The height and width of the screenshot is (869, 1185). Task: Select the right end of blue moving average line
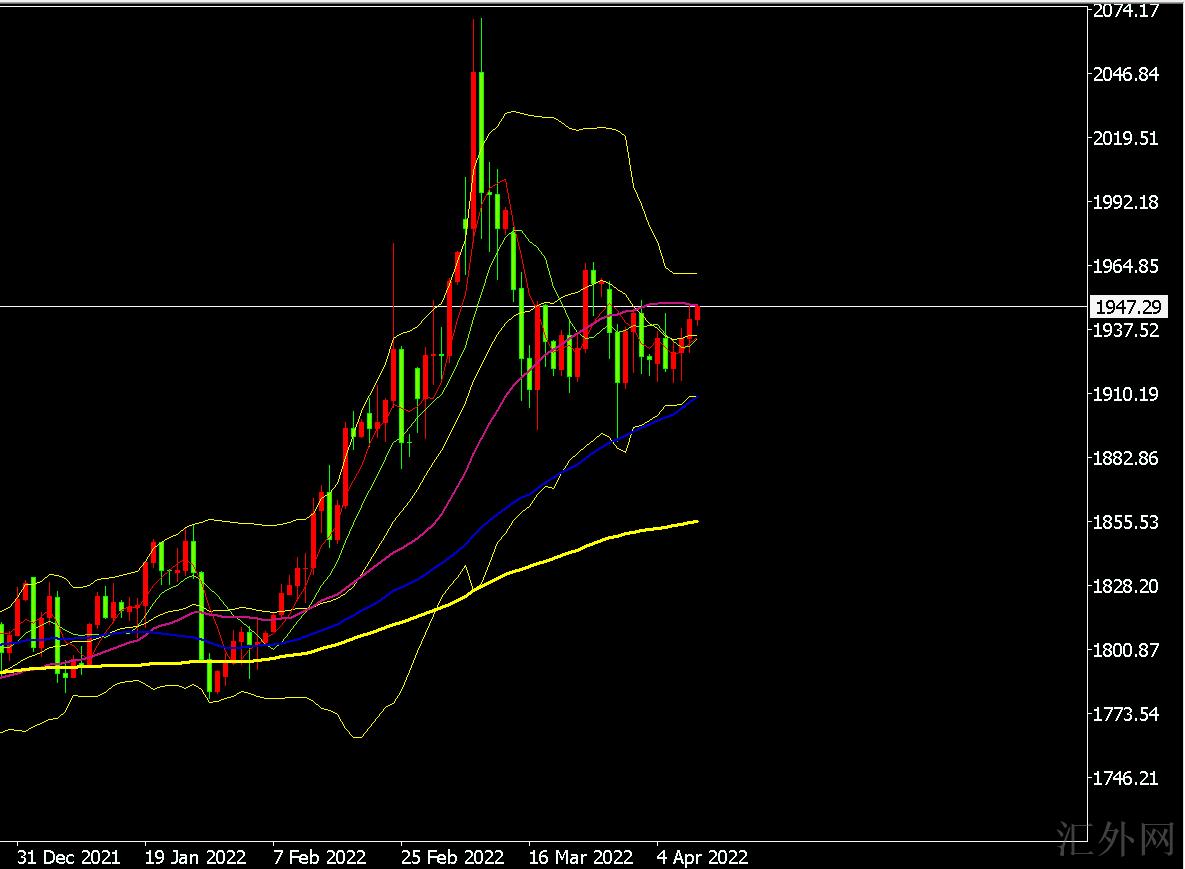pos(694,398)
